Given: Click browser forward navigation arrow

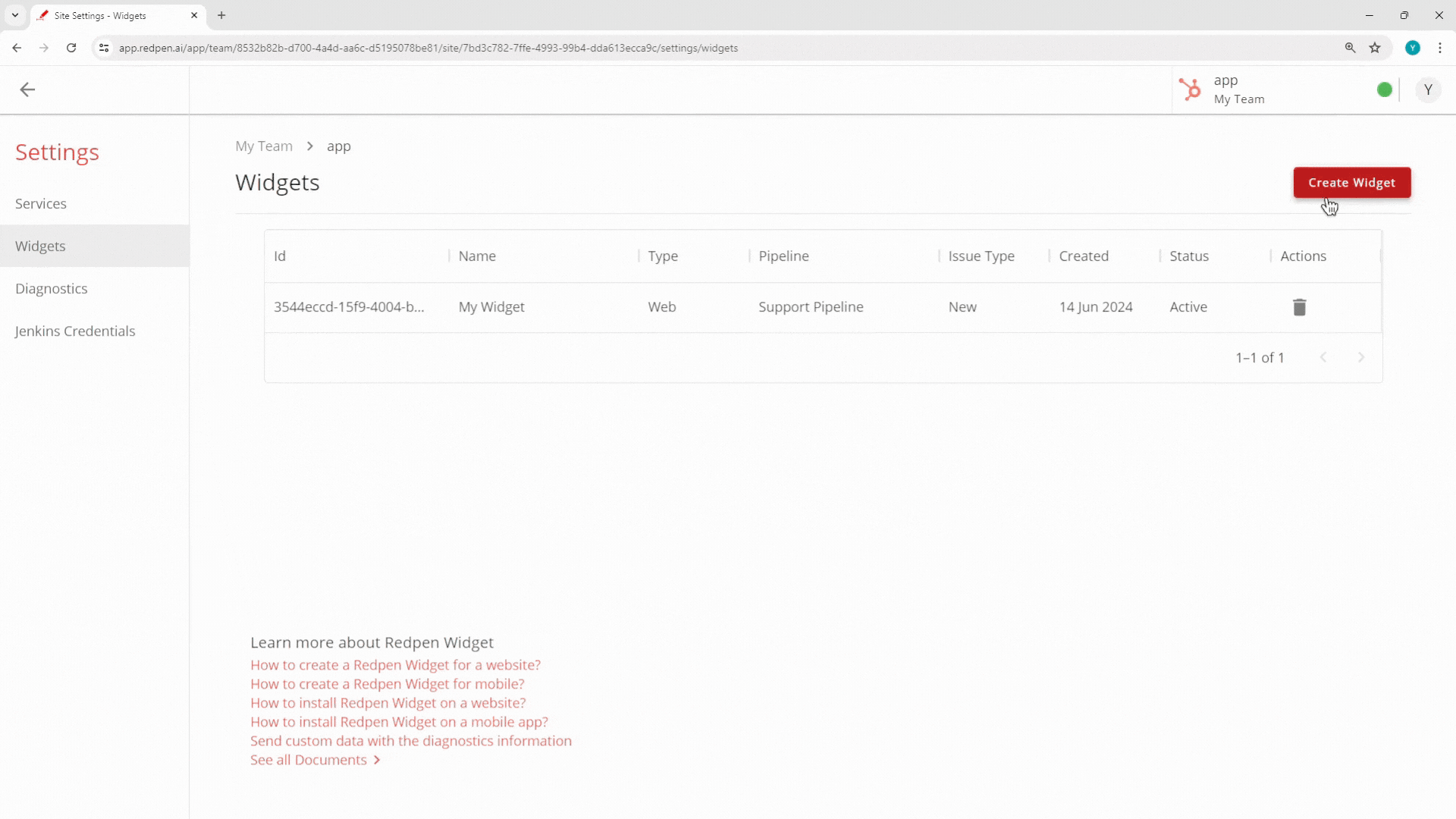Looking at the screenshot, I should point(44,48).
